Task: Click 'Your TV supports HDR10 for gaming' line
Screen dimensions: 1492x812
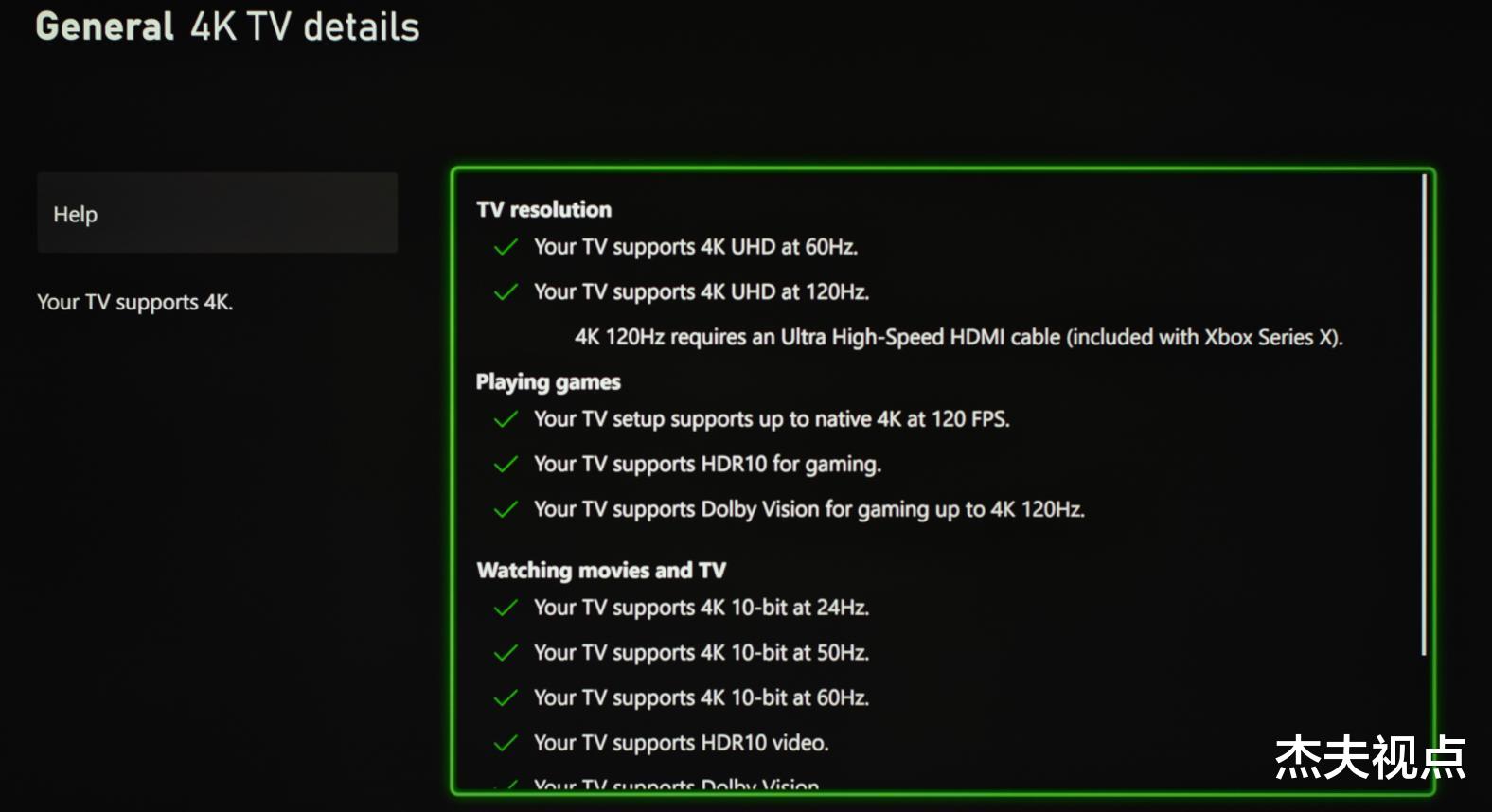Action: point(707,465)
